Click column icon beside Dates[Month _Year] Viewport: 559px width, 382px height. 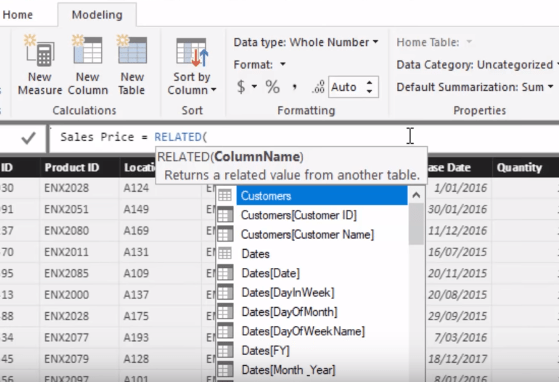click(225, 370)
